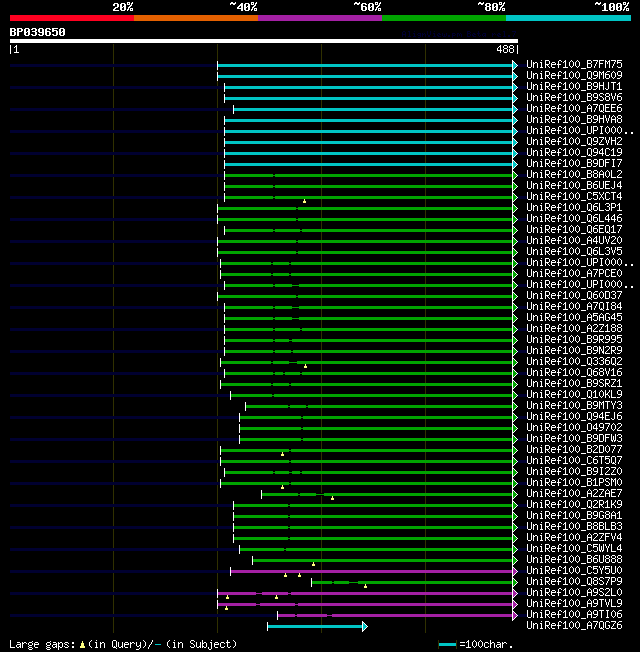Screen dimensions: 640x652
Task: Click the UniRef100_C6T5Q7 label
Action: click(x=574, y=461)
